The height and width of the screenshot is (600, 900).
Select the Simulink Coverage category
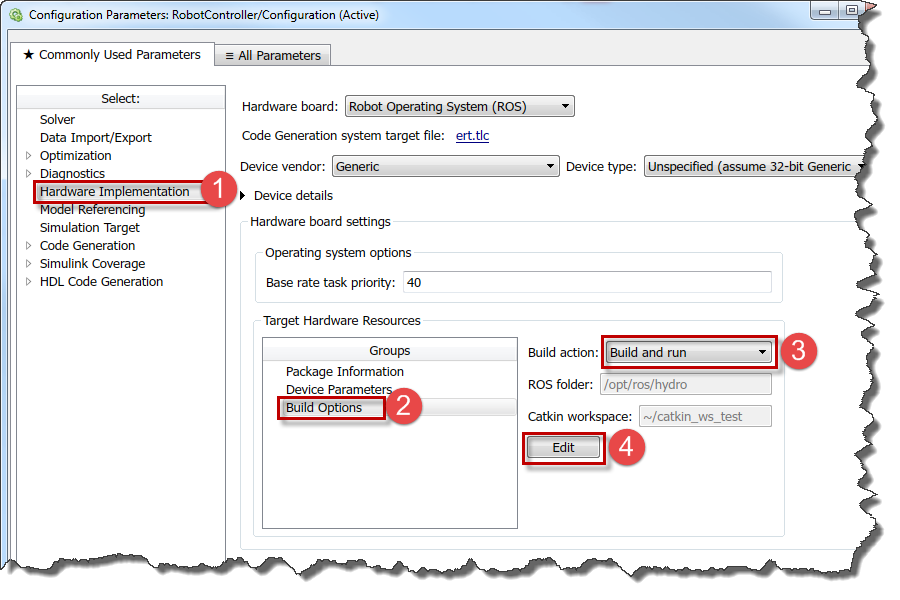coord(92,264)
